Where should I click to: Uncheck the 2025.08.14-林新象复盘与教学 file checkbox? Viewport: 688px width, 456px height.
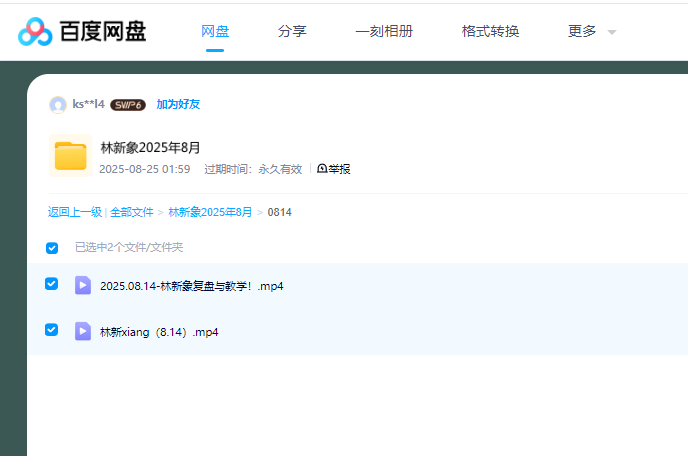52,284
